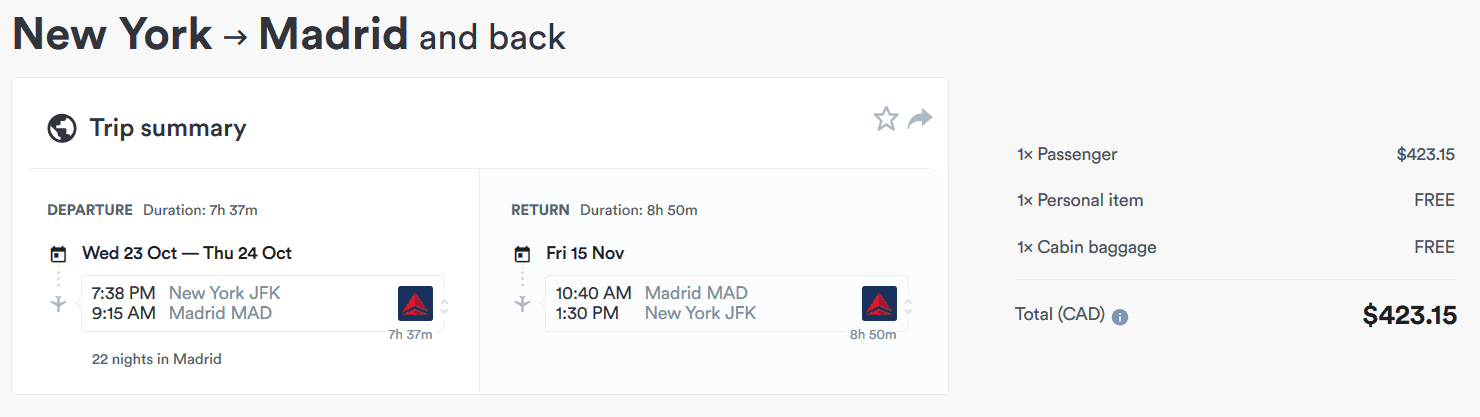Open the New York JFK to Madrid flight card

point(263,303)
